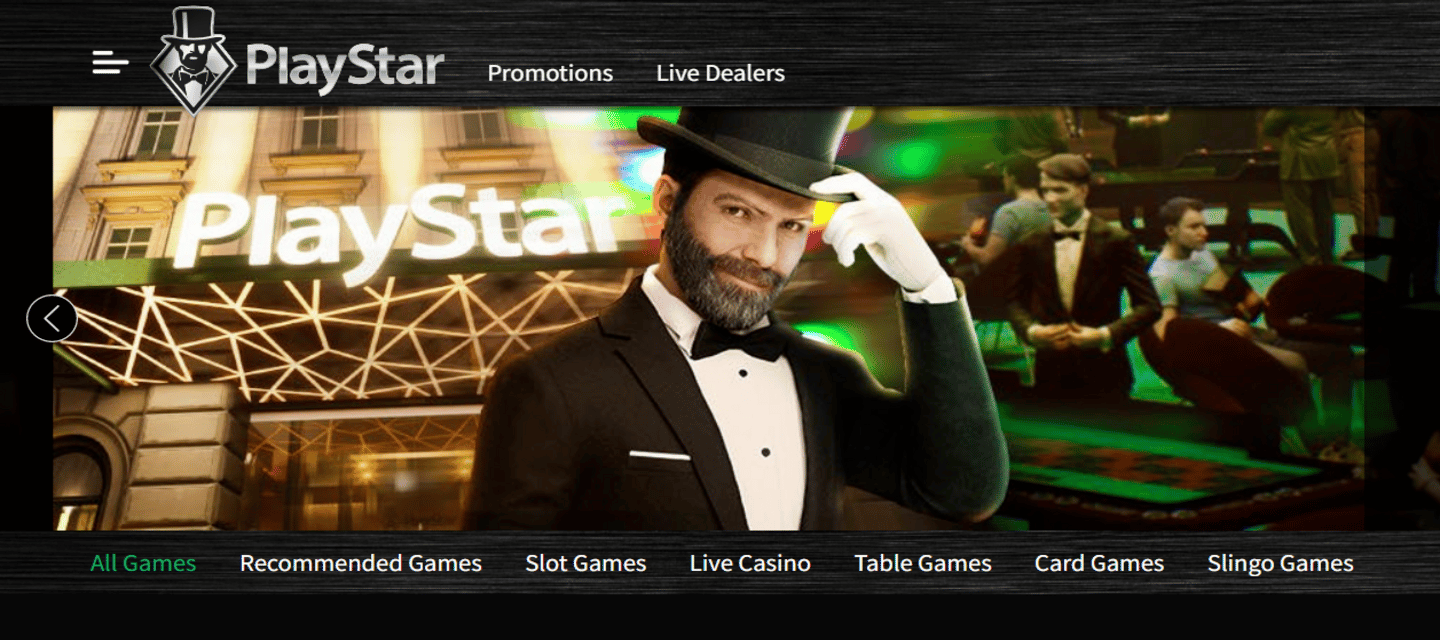Switch to Recommended Games tab
This screenshot has width=1440, height=640.
[x=361, y=563]
